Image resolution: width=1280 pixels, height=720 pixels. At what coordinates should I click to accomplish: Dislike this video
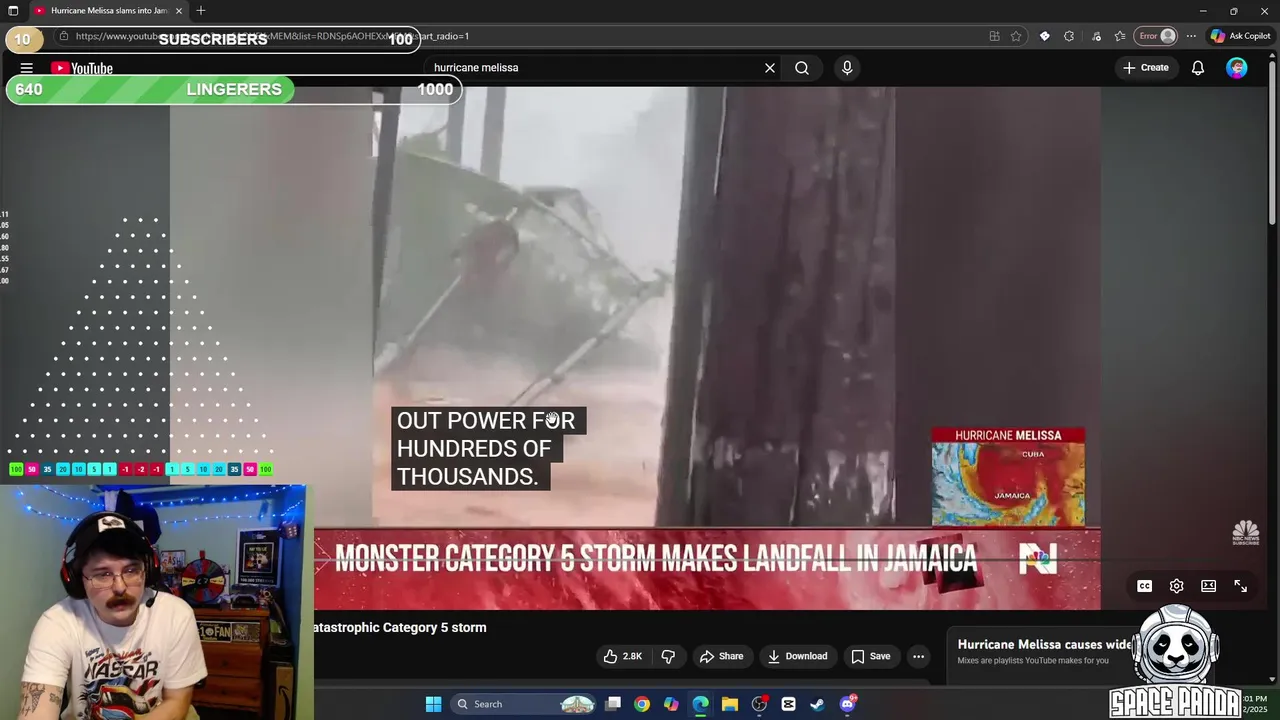coord(668,656)
